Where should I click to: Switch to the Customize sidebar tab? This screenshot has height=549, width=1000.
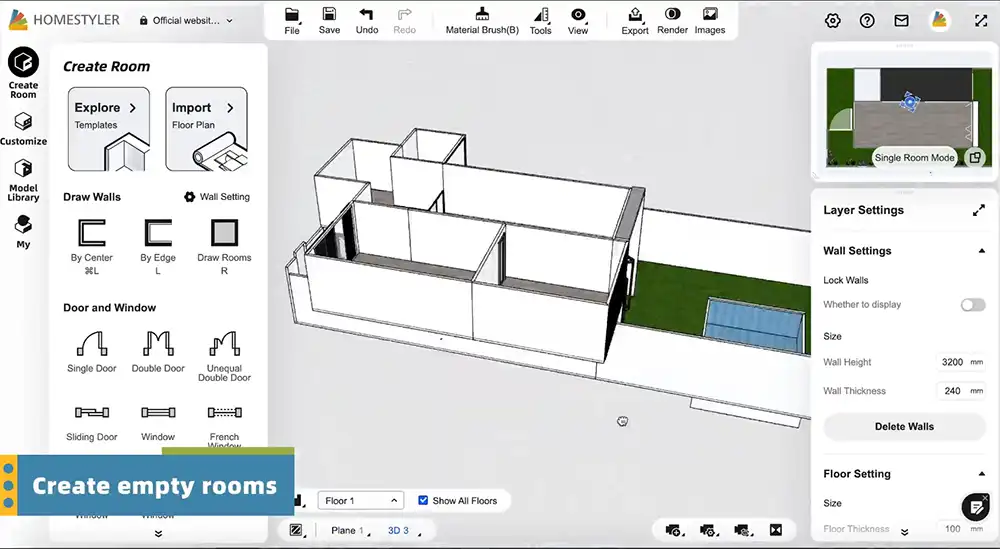[23, 129]
